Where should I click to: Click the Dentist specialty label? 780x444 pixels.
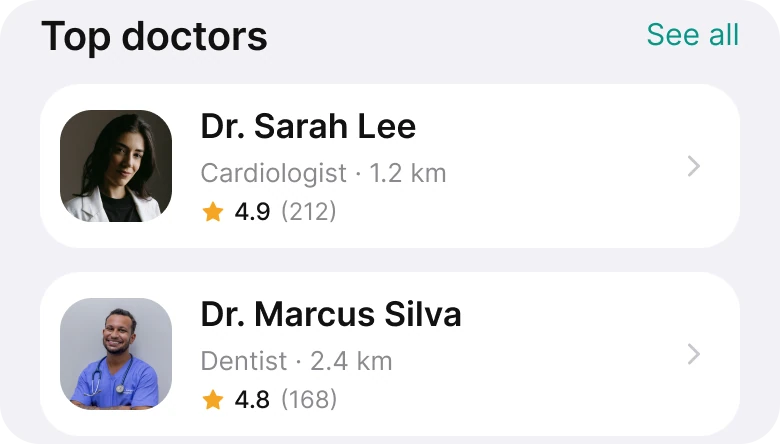click(244, 361)
